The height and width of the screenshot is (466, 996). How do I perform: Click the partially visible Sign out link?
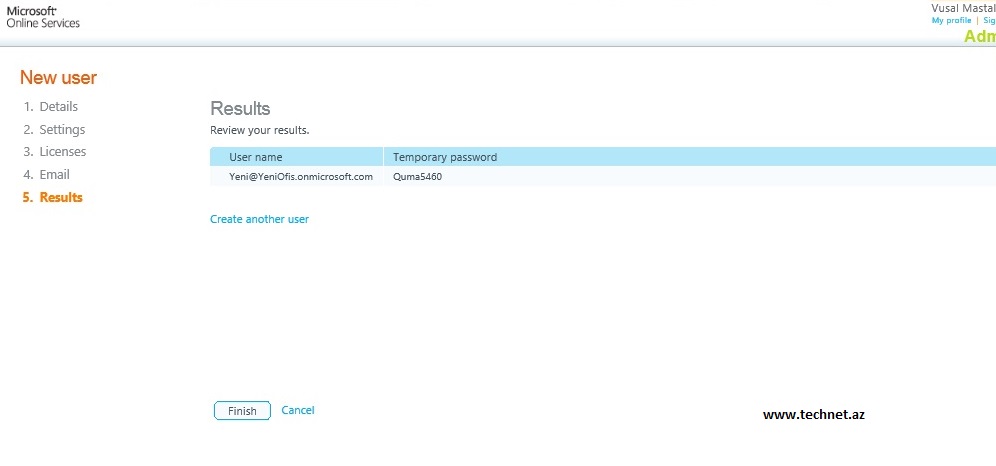[989, 20]
